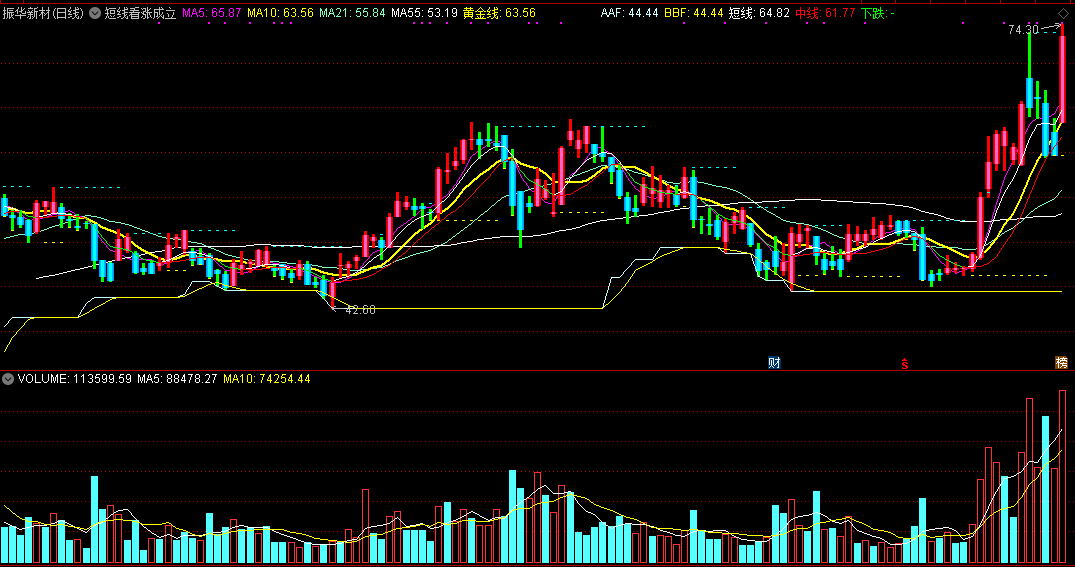Image resolution: width=1075 pixels, height=567 pixels.
Task: Click the green 下跌 legend label
Action: pyautogui.click(x=878, y=13)
